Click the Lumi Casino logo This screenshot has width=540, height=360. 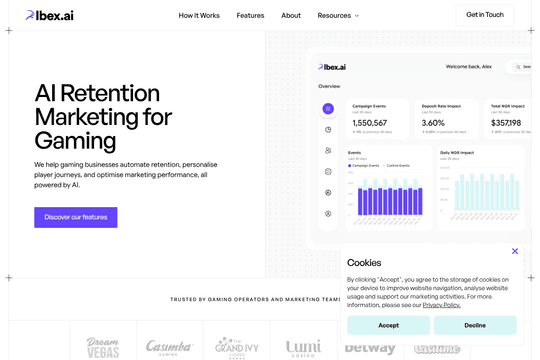point(303,348)
